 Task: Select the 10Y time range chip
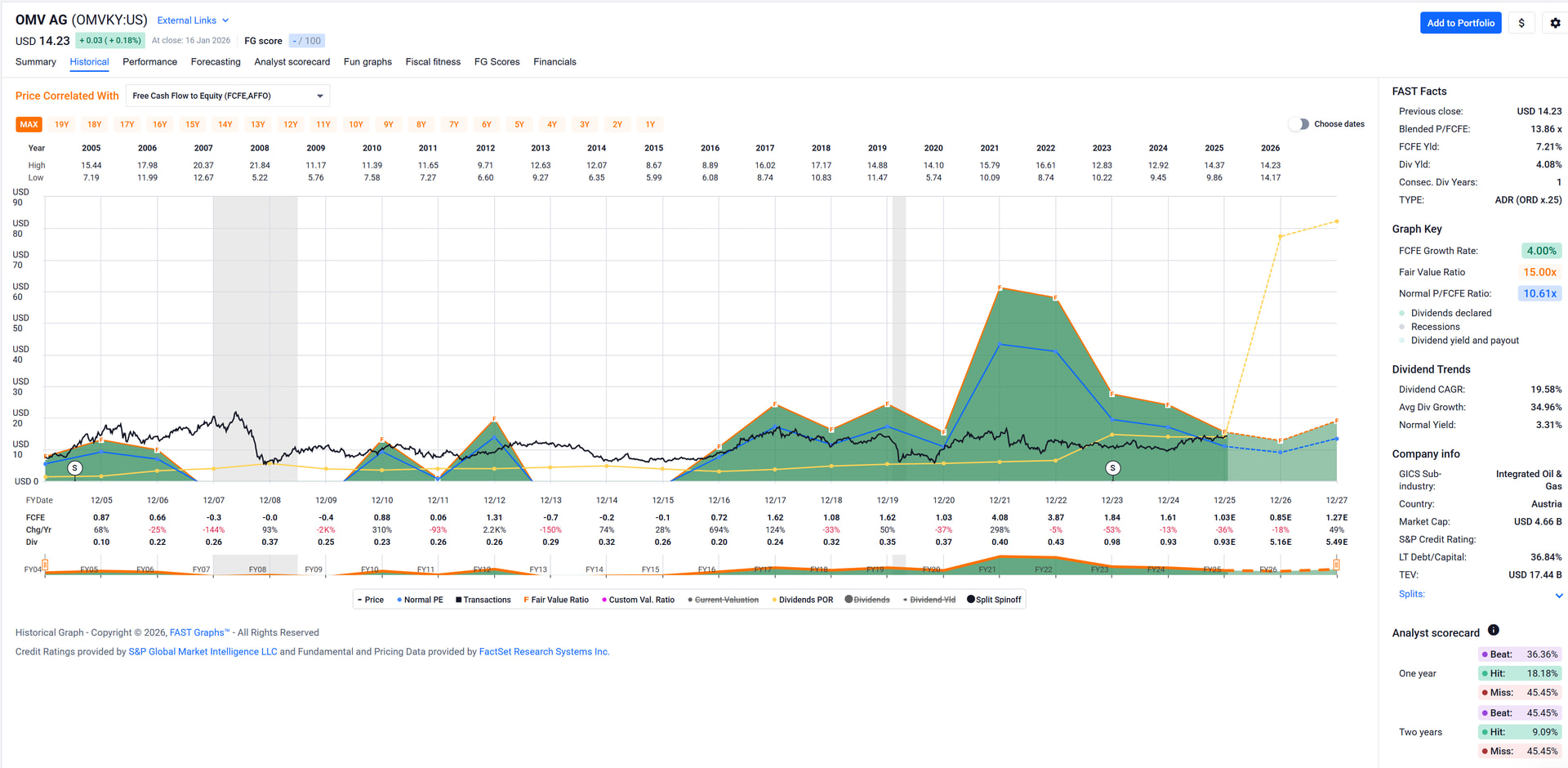coord(356,125)
